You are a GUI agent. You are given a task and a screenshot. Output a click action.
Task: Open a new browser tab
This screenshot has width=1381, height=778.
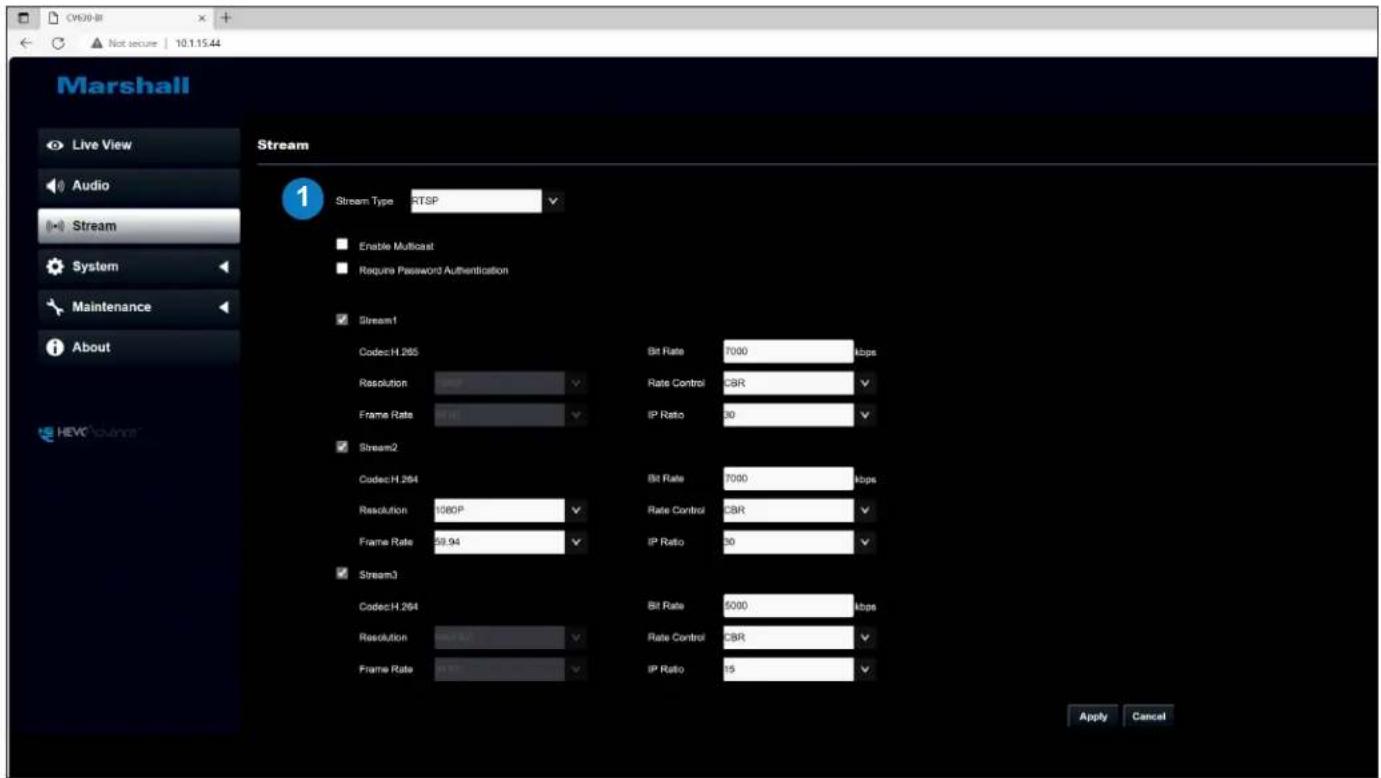(226, 20)
